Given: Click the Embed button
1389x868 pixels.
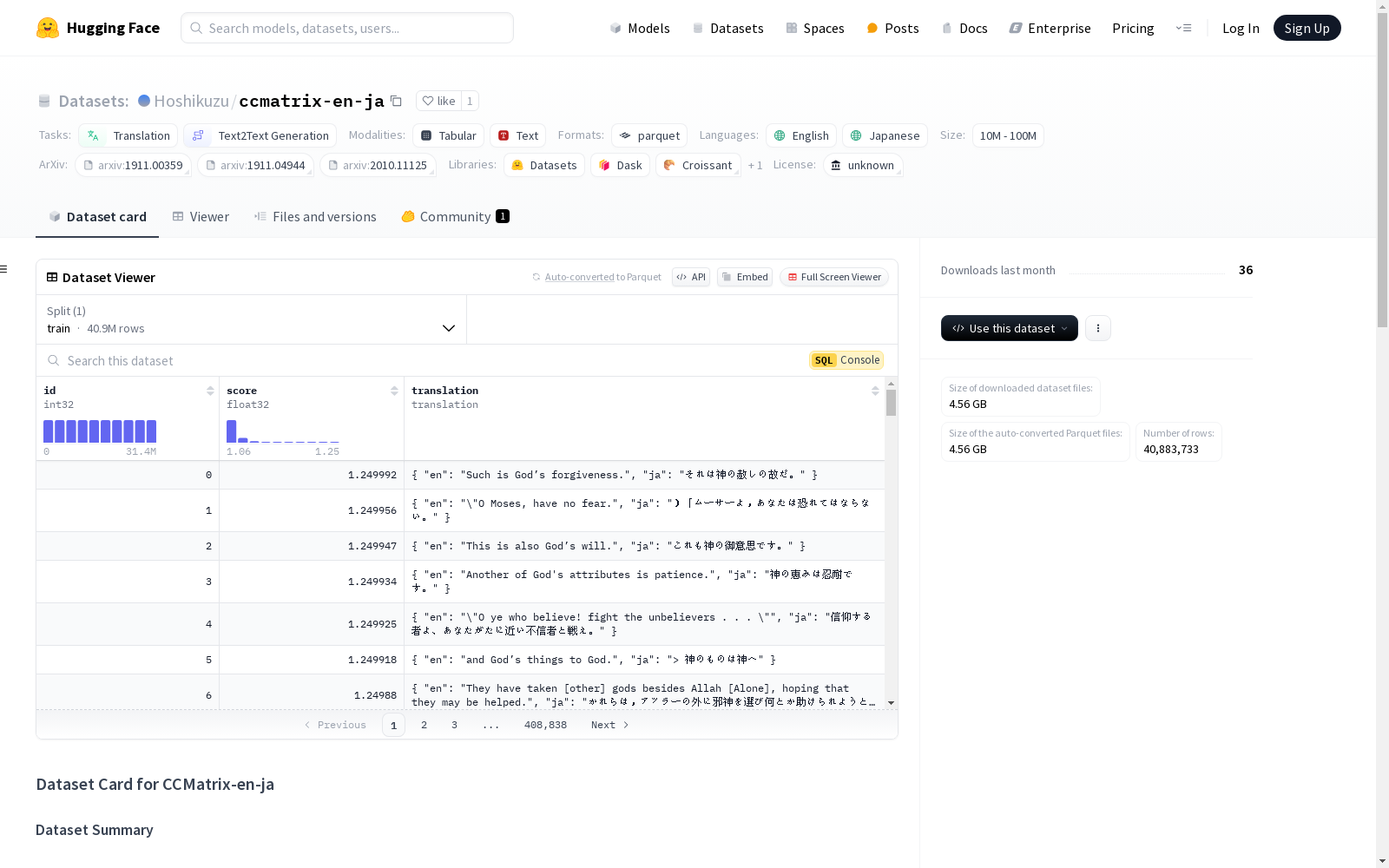Looking at the screenshot, I should point(745,277).
